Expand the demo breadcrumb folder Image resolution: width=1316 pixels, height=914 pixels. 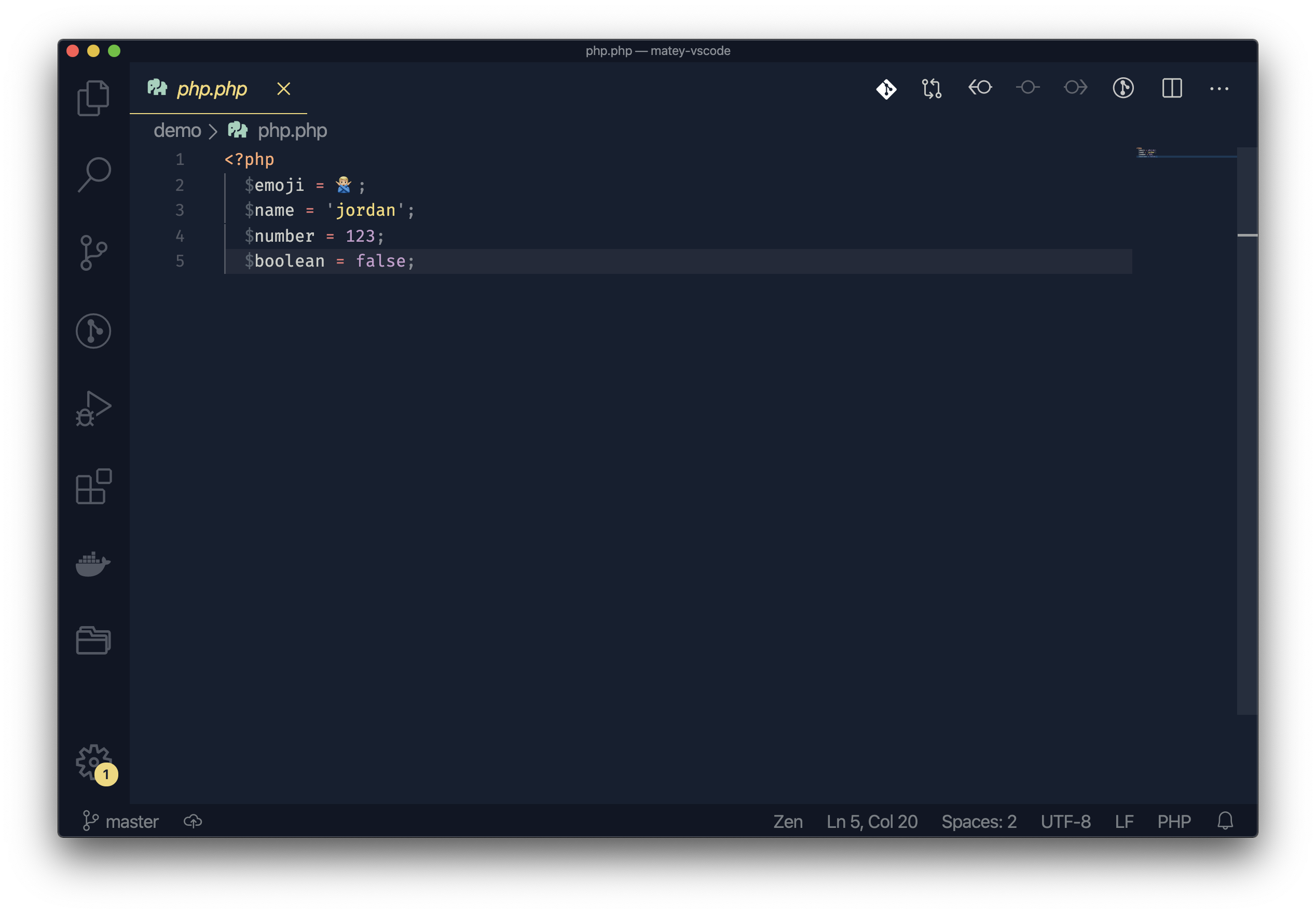tap(177, 131)
